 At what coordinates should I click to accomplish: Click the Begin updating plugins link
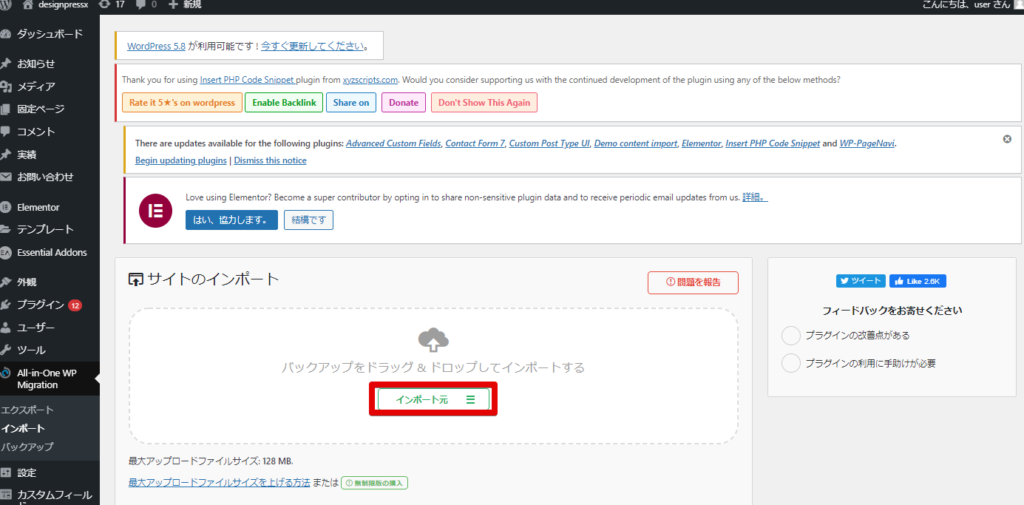point(180,160)
